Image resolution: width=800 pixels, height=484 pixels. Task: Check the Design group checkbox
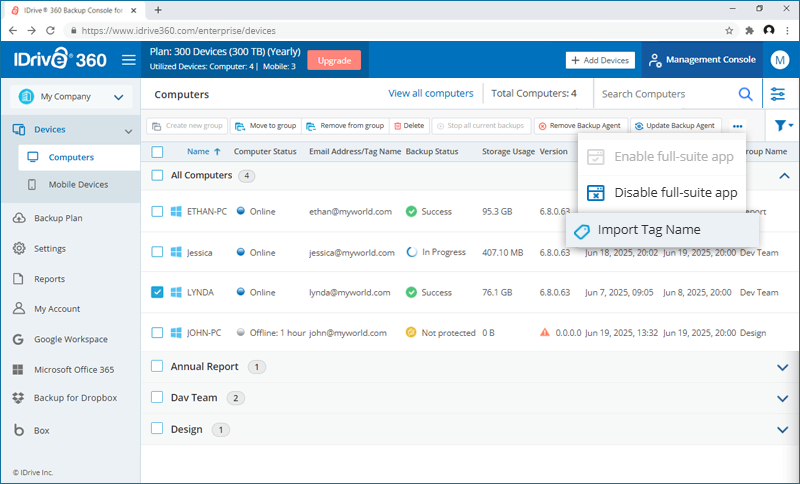click(157, 428)
